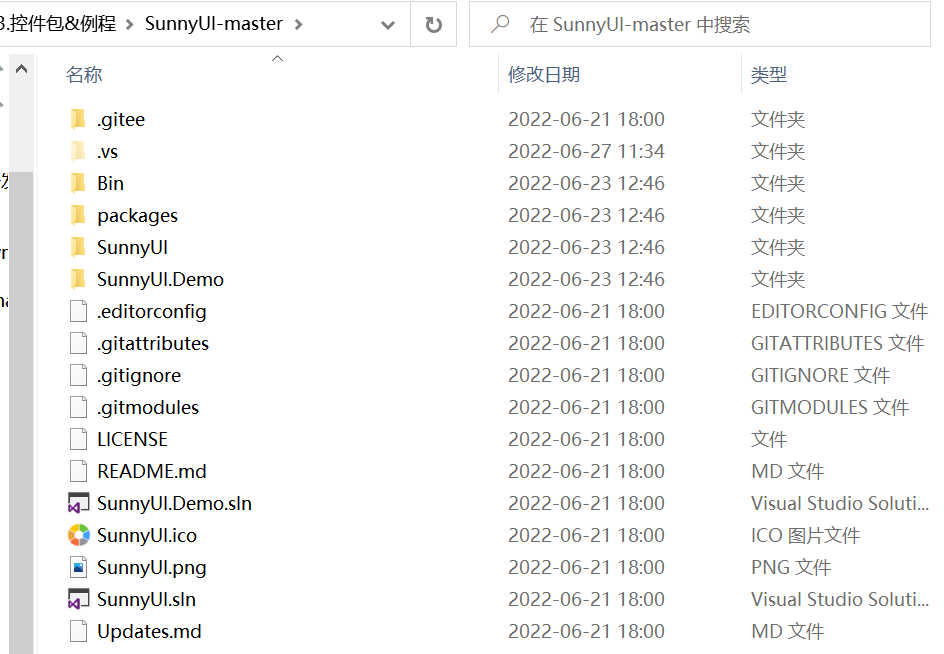The width and height of the screenshot is (944, 654).
Task: Select the SunnyUI.ico file name
Action: [147, 535]
